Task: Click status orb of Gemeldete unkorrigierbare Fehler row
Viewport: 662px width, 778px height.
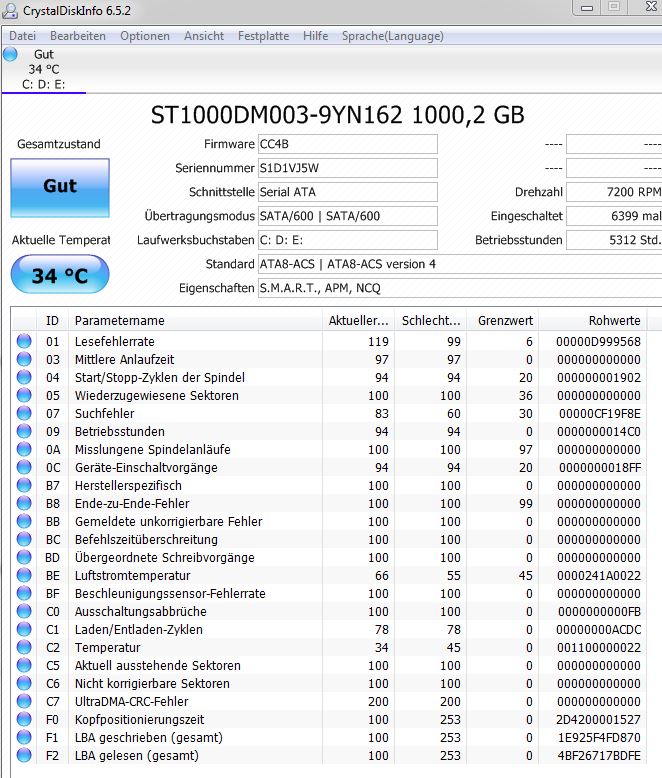Action: tap(24, 521)
